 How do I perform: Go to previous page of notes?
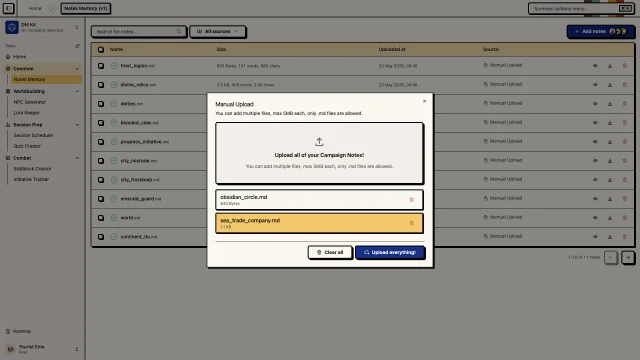pos(611,258)
